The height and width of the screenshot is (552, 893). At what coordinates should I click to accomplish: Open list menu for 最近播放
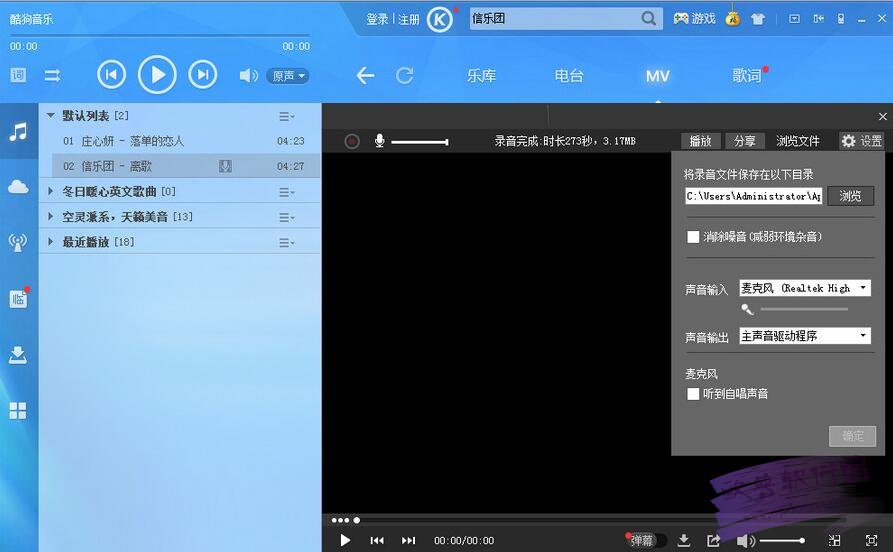[286, 243]
